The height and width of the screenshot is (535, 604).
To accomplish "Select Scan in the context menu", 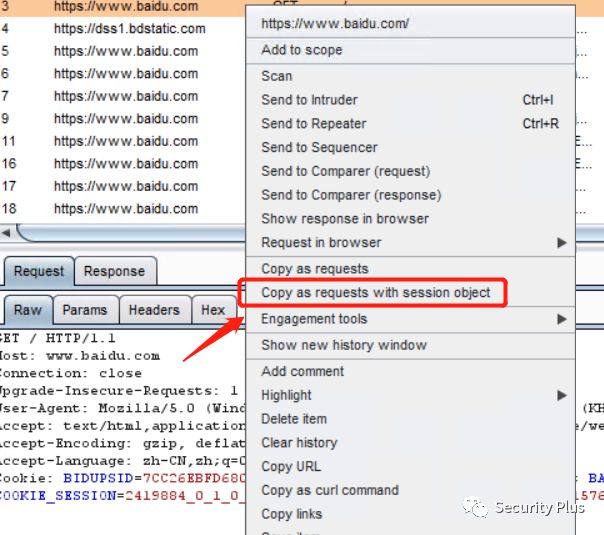I will [411, 76].
